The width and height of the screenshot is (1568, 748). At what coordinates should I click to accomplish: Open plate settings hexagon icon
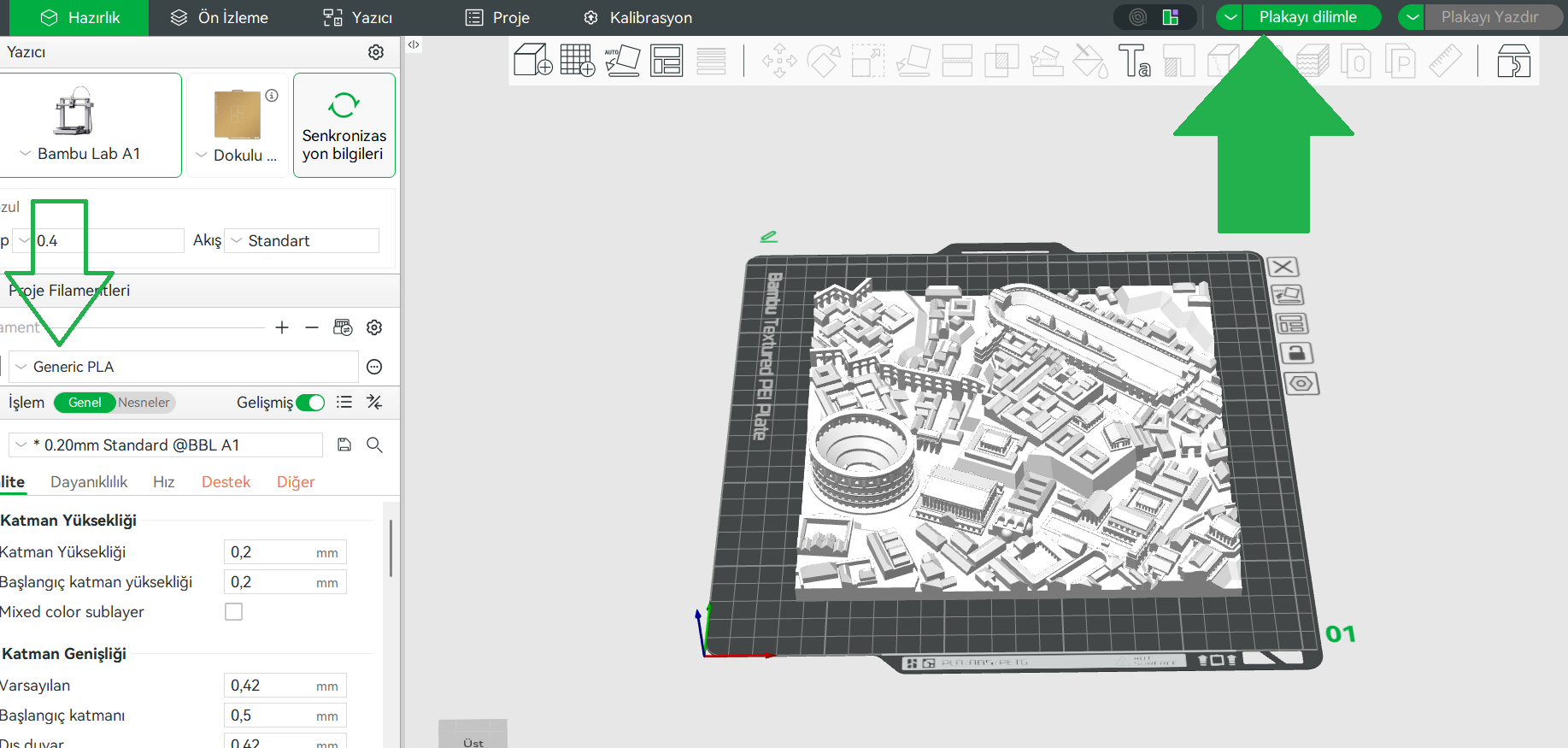click(x=1301, y=383)
